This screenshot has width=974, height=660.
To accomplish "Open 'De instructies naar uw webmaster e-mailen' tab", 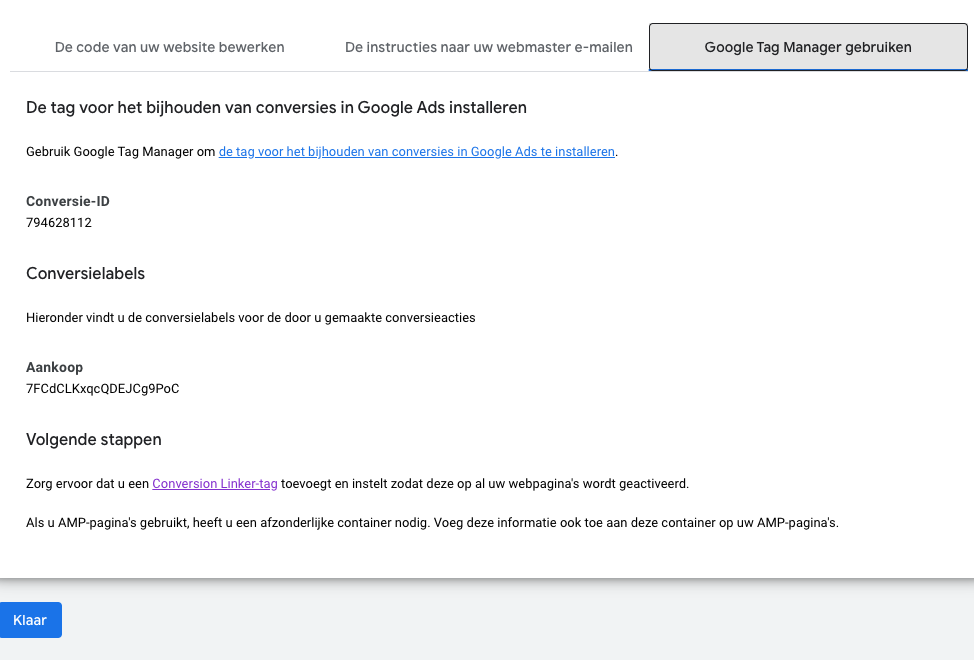I will (488, 47).
